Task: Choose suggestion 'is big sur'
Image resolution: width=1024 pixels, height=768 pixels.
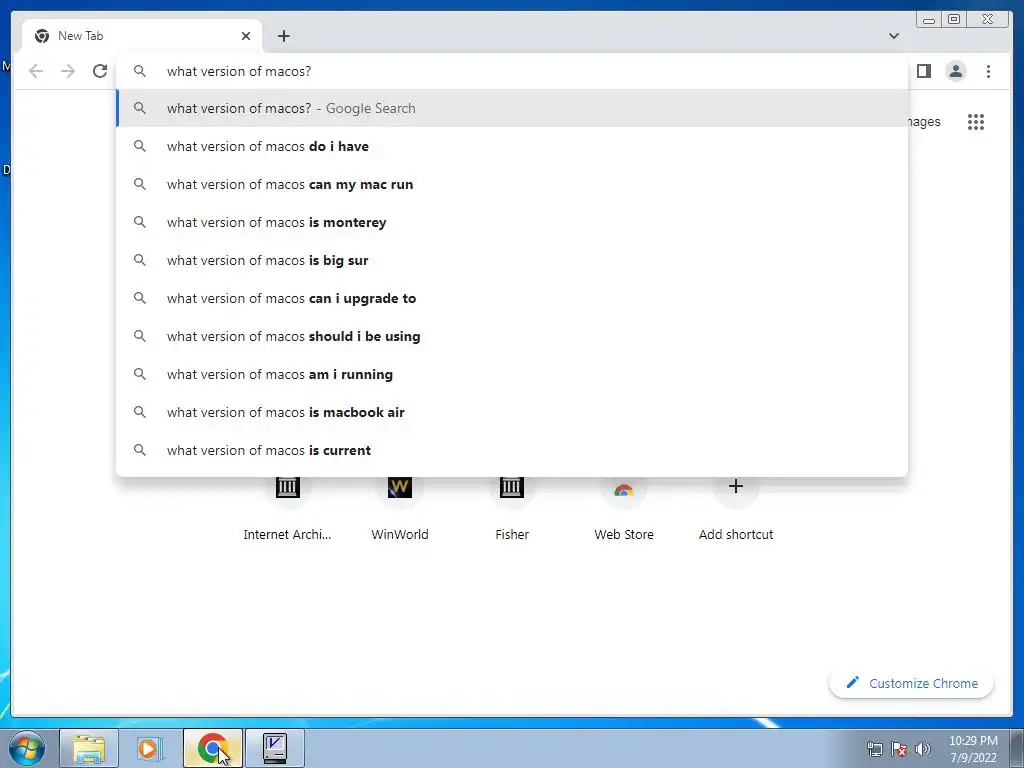Action: (x=512, y=260)
